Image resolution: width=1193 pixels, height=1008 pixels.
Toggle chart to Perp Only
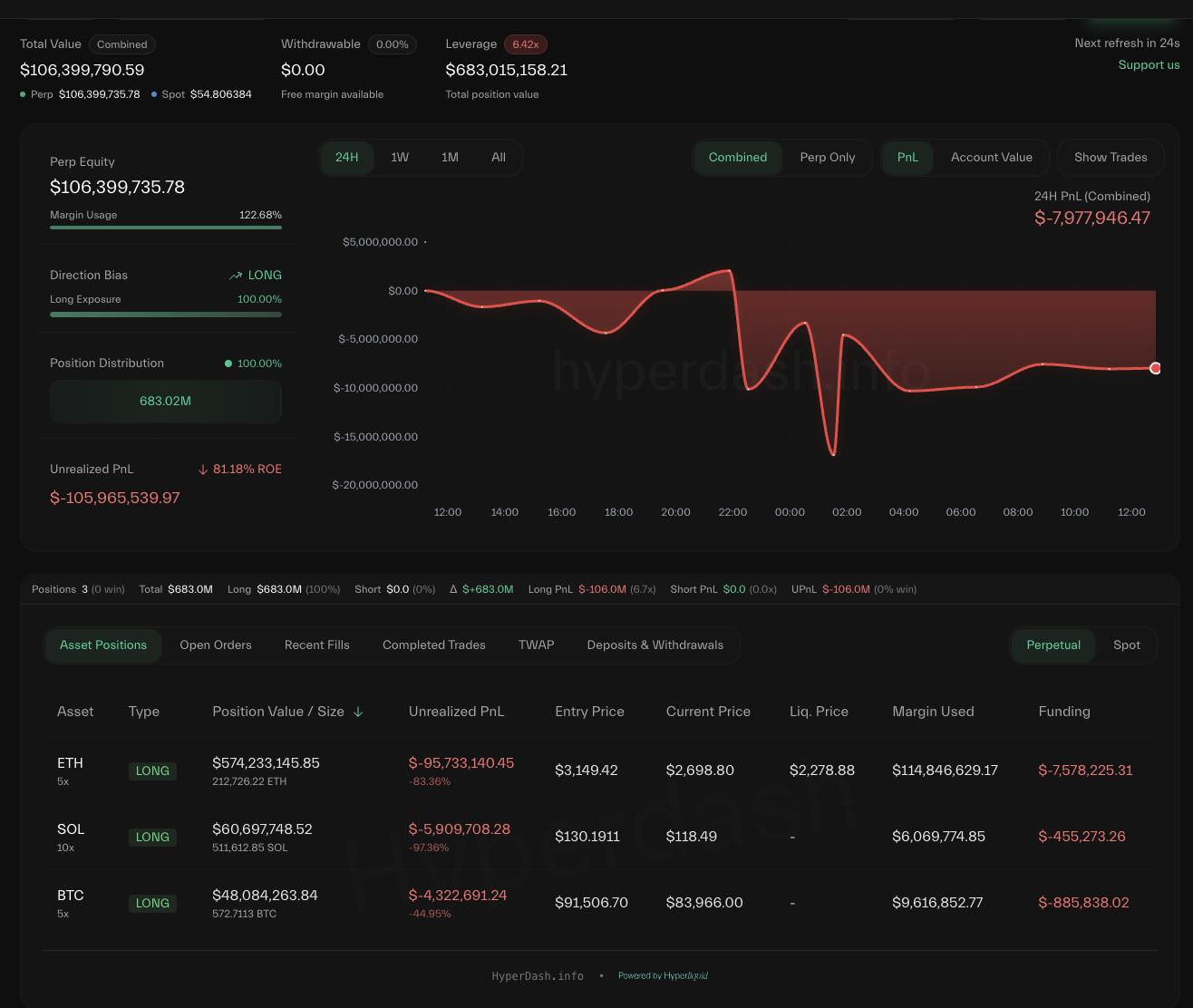[x=827, y=158]
